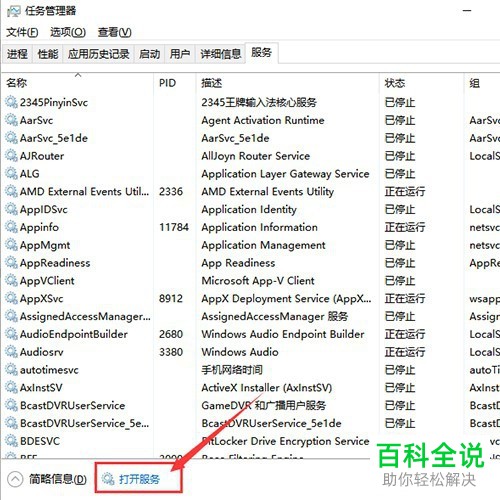
Task: Click 'Microsoft App-V Client' description
Action: (x=258, y=281)
